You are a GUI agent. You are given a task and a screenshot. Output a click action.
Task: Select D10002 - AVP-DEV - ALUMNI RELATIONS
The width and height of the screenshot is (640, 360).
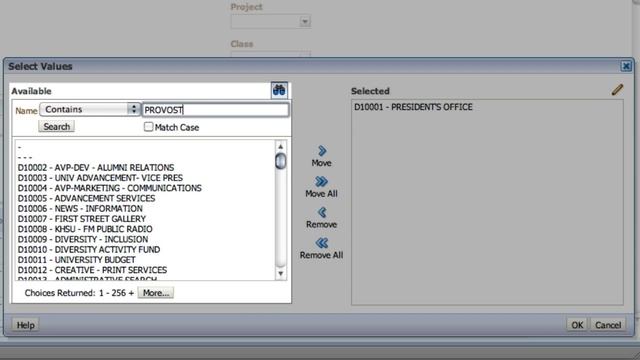[x=96, y=168]
